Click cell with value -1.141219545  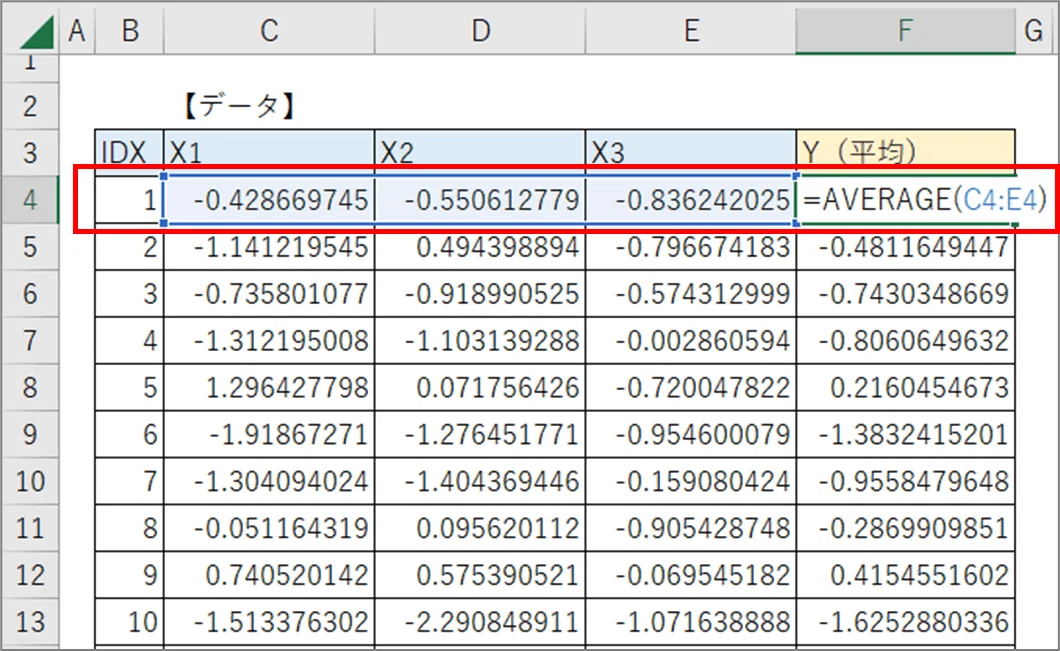pyautogui.click(x=268, y=247)
